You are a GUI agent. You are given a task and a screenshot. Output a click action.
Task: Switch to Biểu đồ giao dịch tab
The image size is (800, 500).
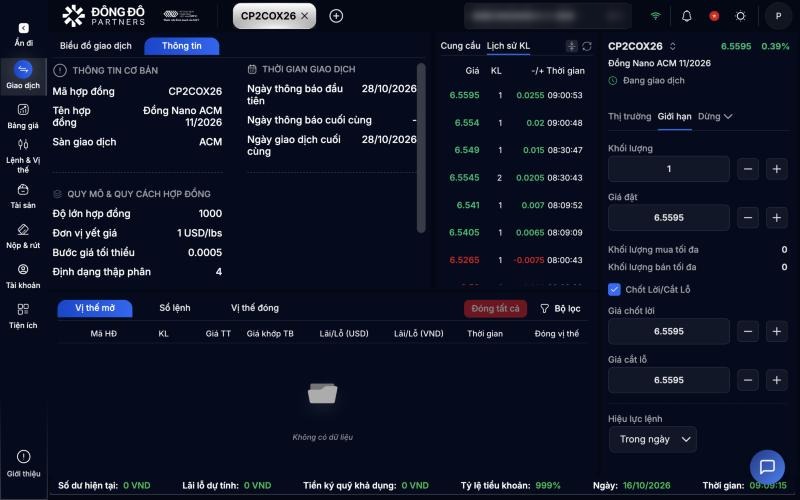click(x=95, y=46)
